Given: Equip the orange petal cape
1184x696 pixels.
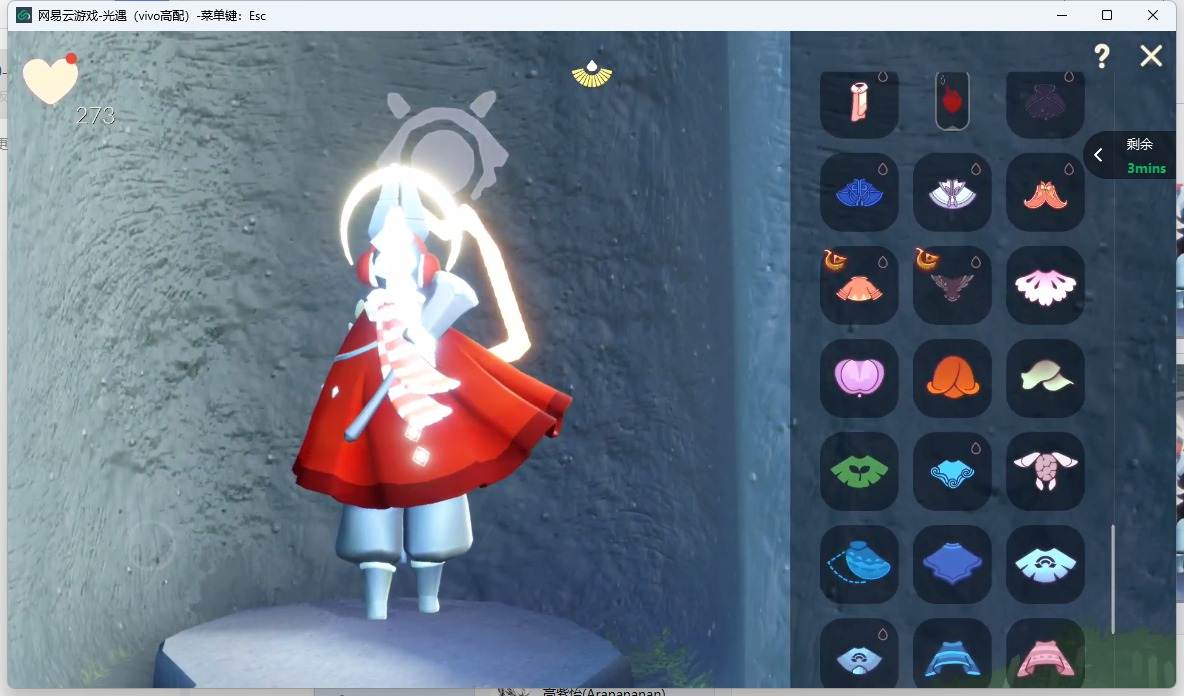Looking at the screenshot, I should 952,377.
